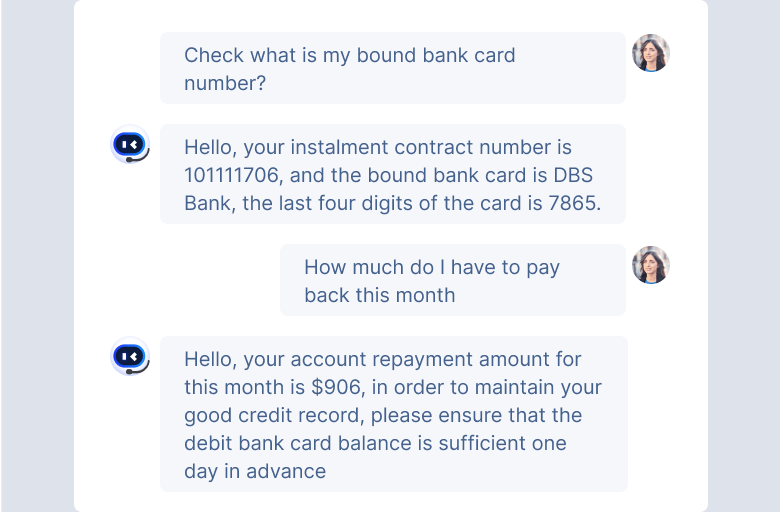
Task: Click "Hello" in the repayment amount reply
Action: [207, 359]
